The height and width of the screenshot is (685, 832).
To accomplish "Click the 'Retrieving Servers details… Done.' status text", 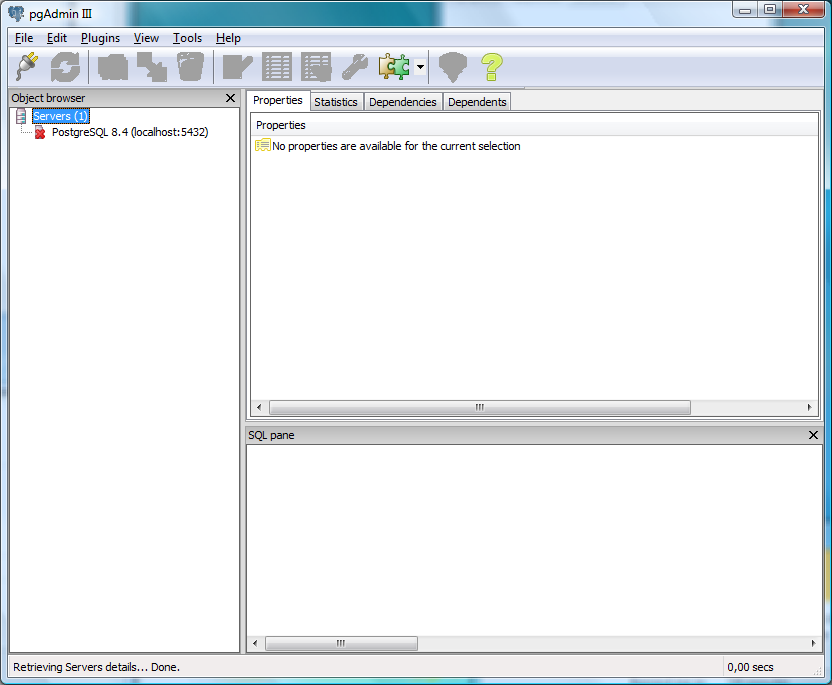I will pyautogui.click(x=97, y=667).
